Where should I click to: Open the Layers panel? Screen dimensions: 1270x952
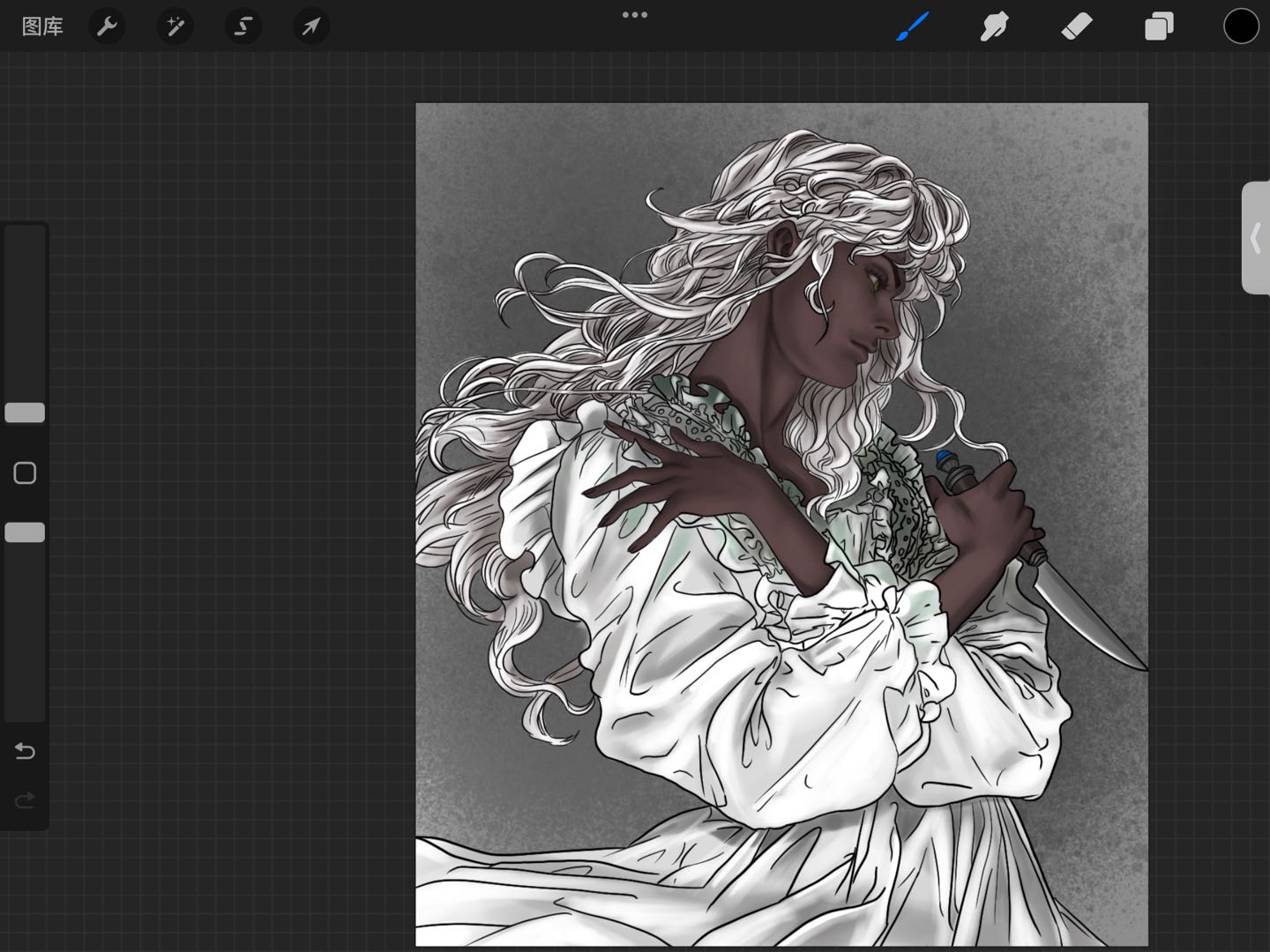(1159, 26)
